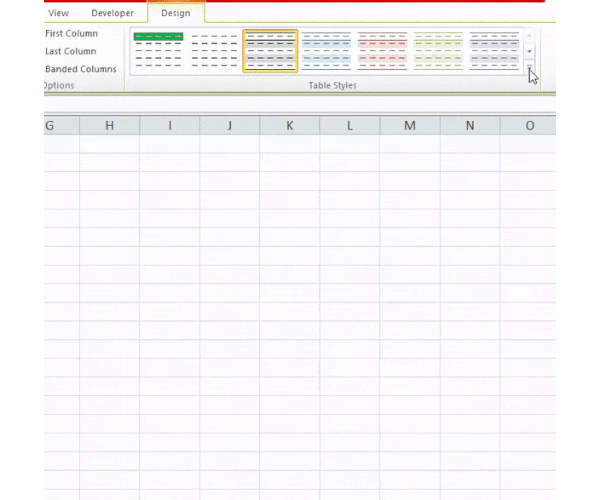Select column O header

(528, 125)
